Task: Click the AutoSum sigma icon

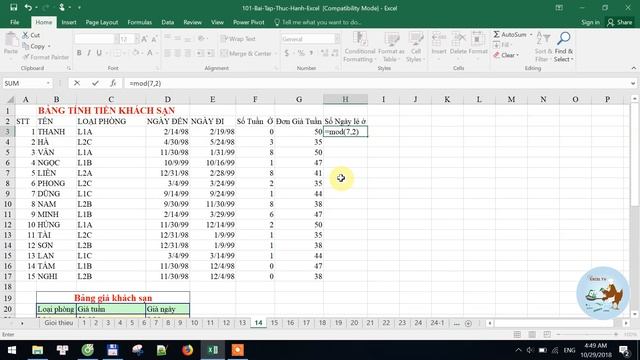Action: click(496, 35)
